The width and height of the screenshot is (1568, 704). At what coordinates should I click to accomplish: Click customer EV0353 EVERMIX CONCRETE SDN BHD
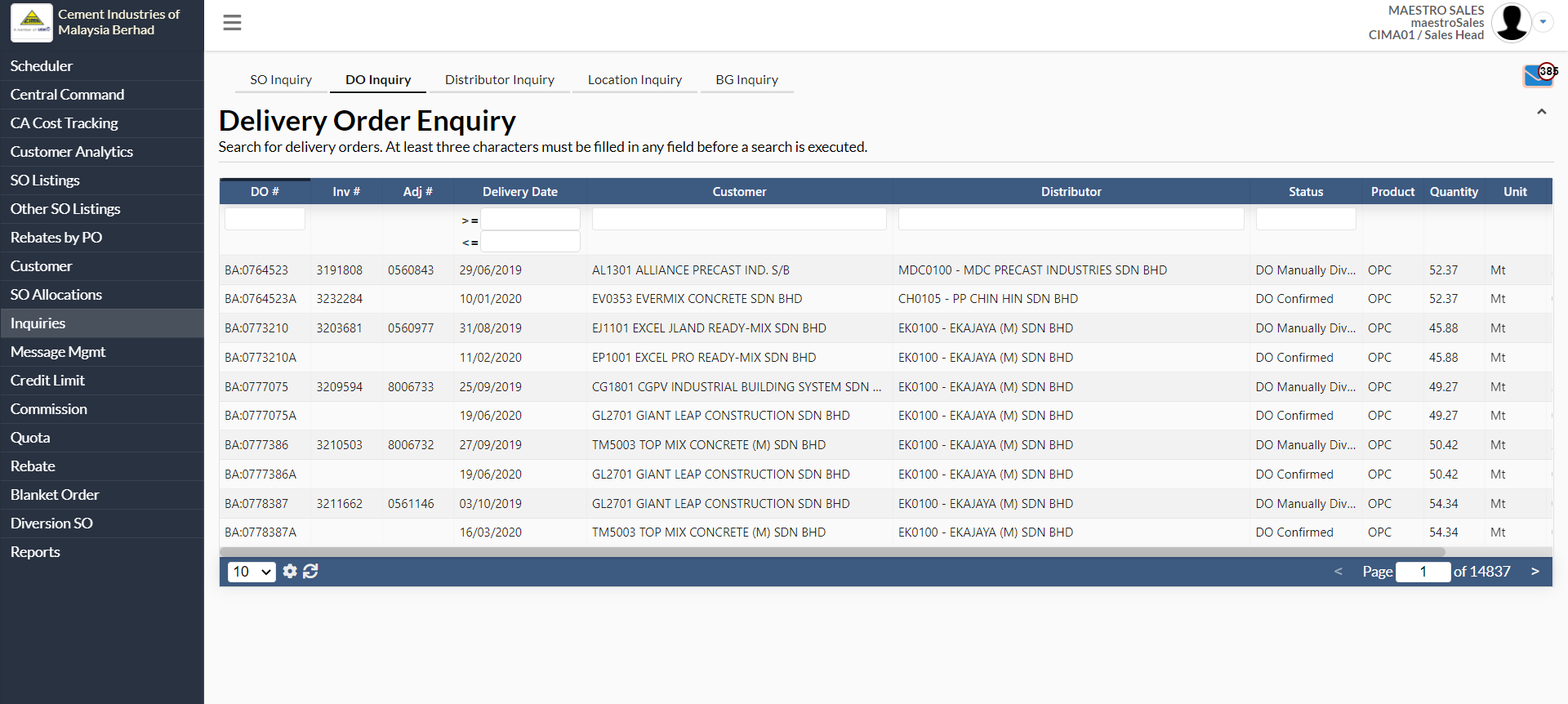tap(697, 299)
